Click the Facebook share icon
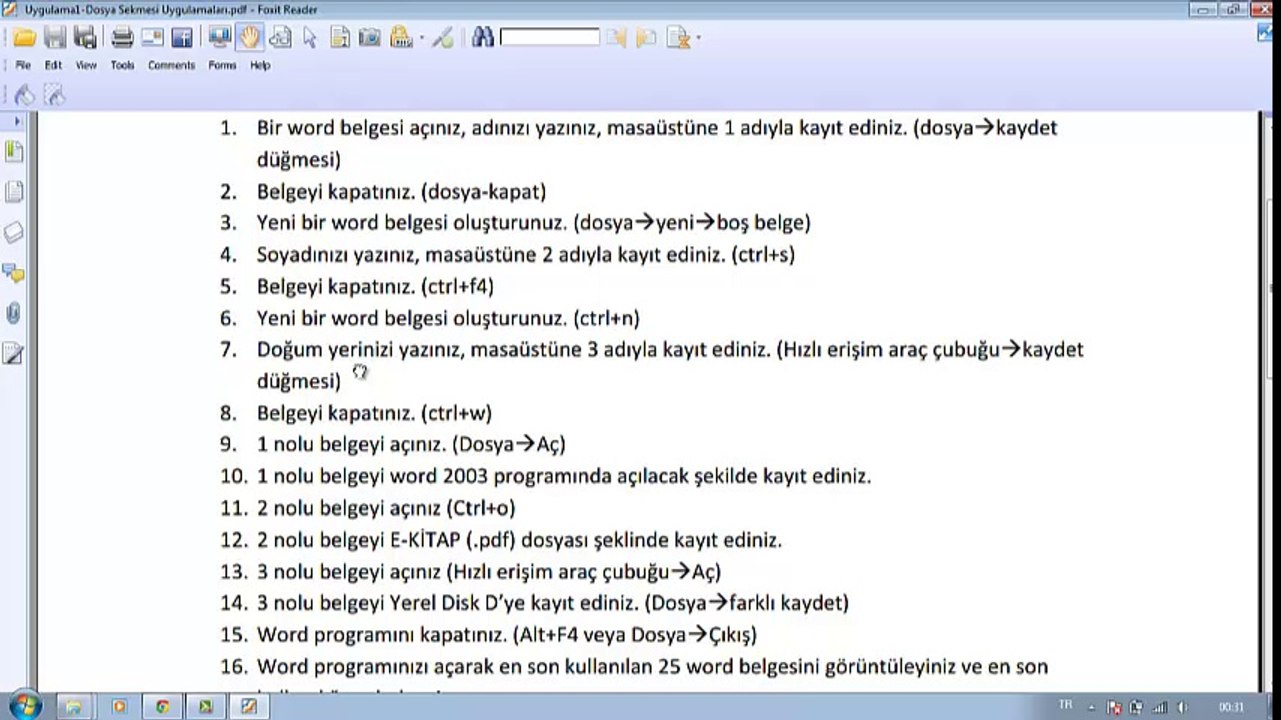Screen dimensions: 1281x720 [x=182, y=38]
